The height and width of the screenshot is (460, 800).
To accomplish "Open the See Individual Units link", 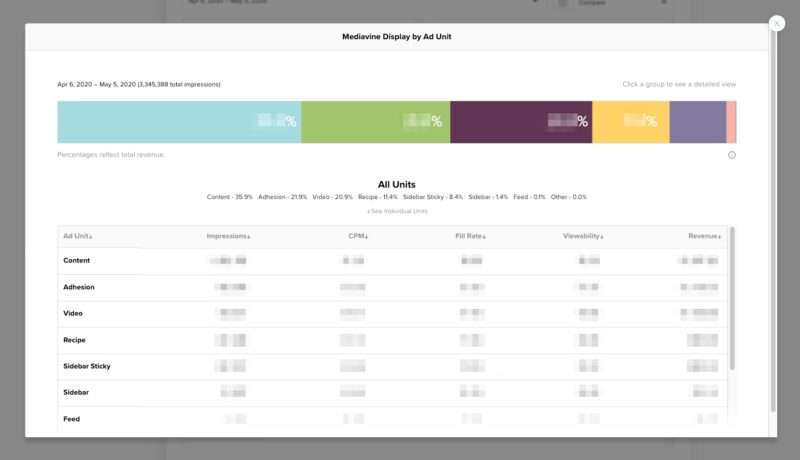I will tap(397, 211).
